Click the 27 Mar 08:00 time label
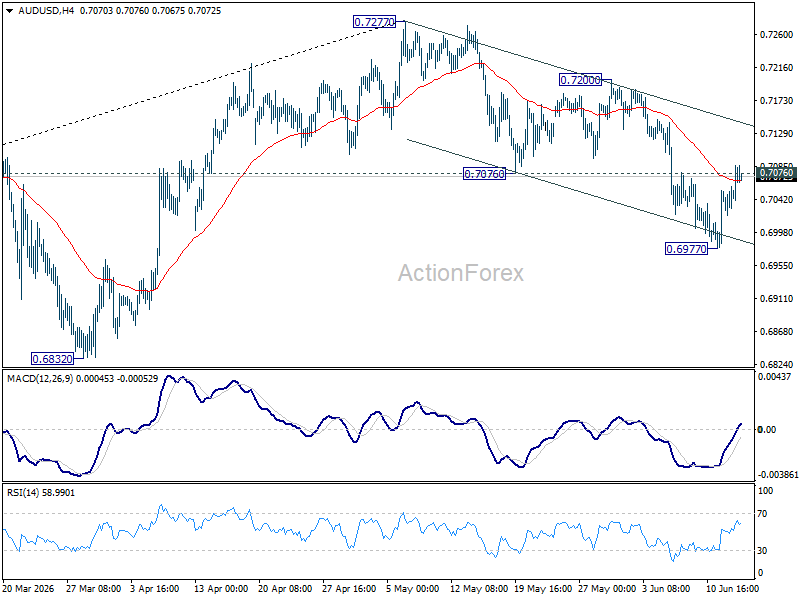Viewport: 800px width, 600px height. (x=93, y=589)
